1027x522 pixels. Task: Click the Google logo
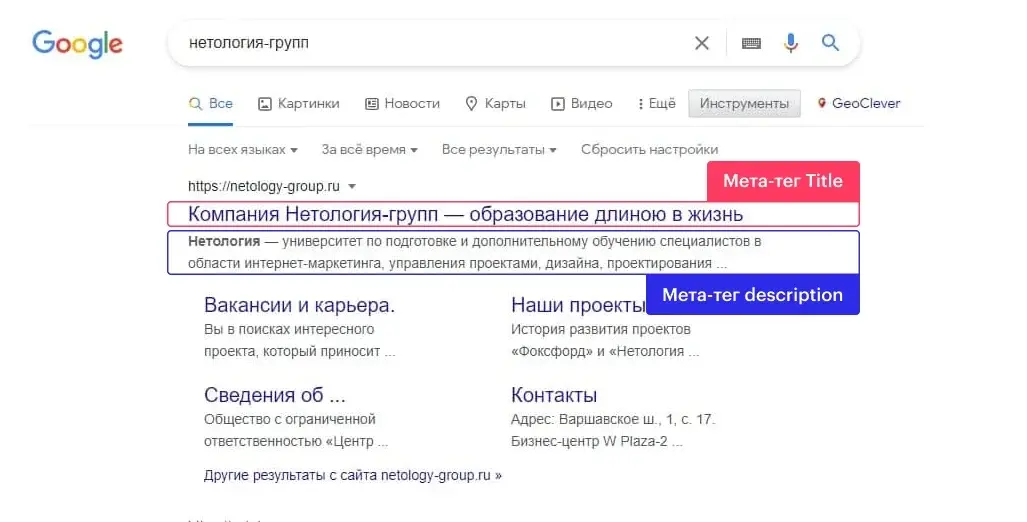pyautogui.click(x=77, y=44)
